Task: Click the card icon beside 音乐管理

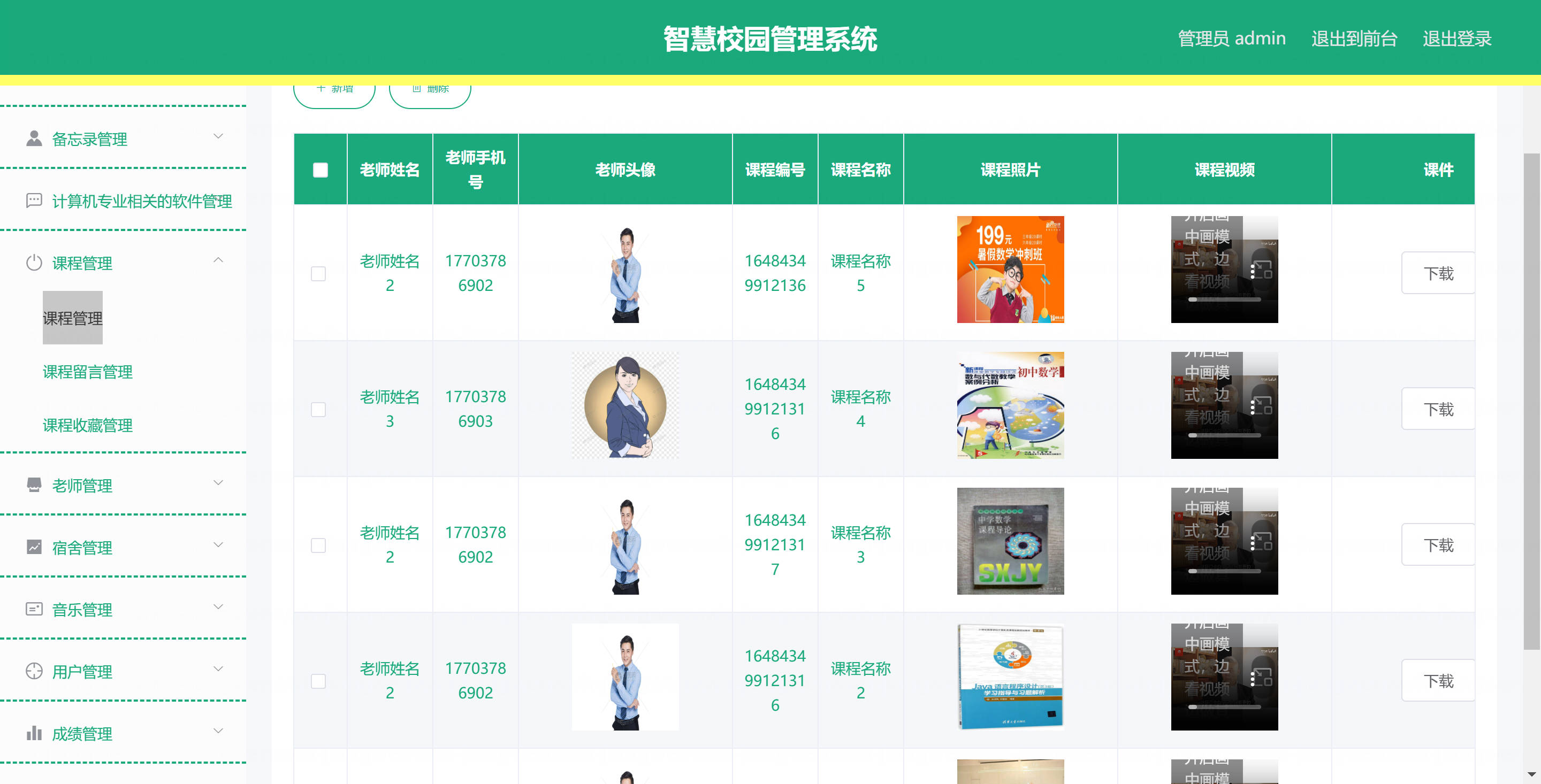Action: point(34,609)
